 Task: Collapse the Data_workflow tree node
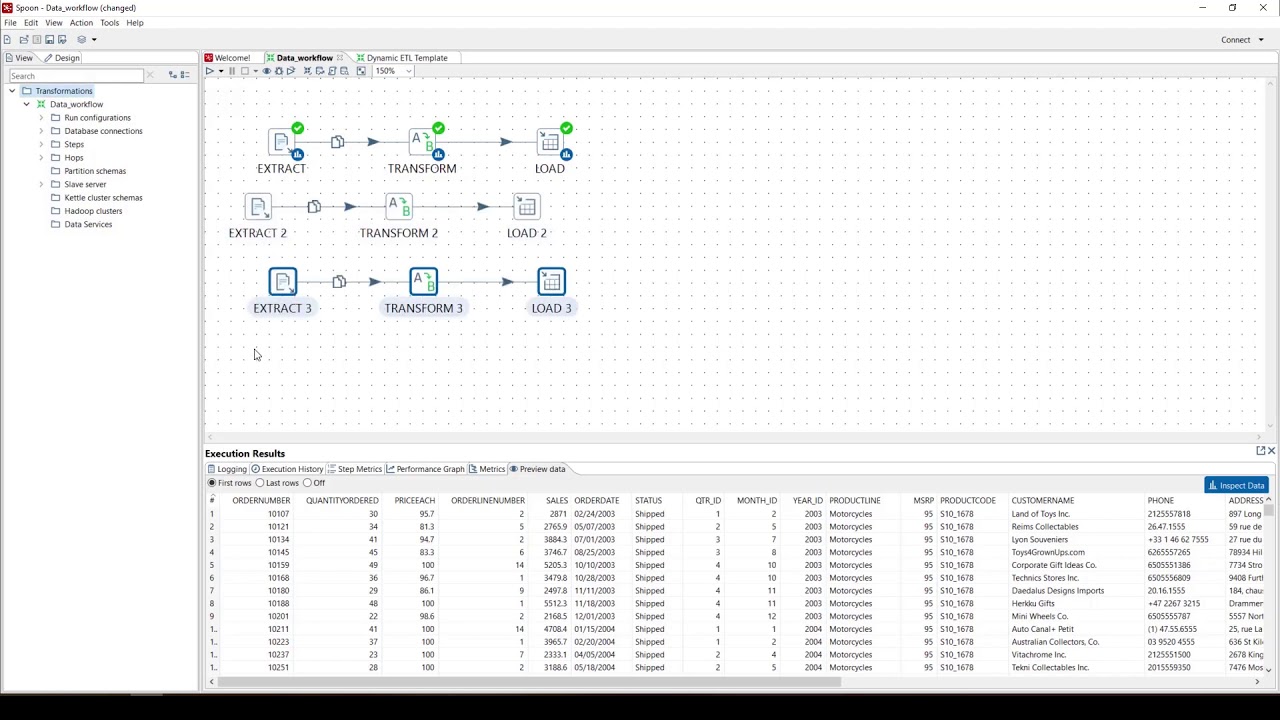pyautogui.click(x=26, y=104)
